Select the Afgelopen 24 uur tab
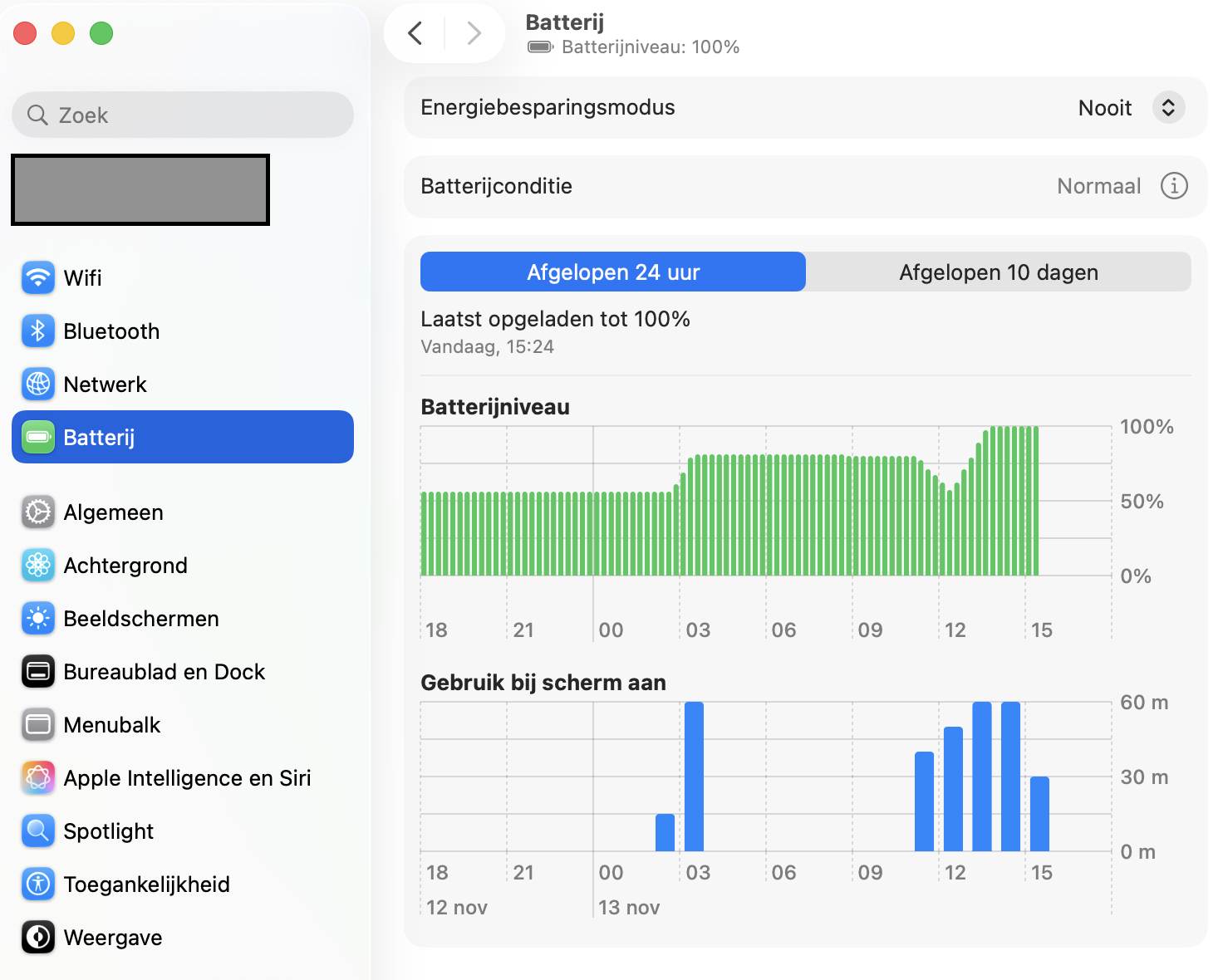The image size is (1223, 980). click(612, 272)
